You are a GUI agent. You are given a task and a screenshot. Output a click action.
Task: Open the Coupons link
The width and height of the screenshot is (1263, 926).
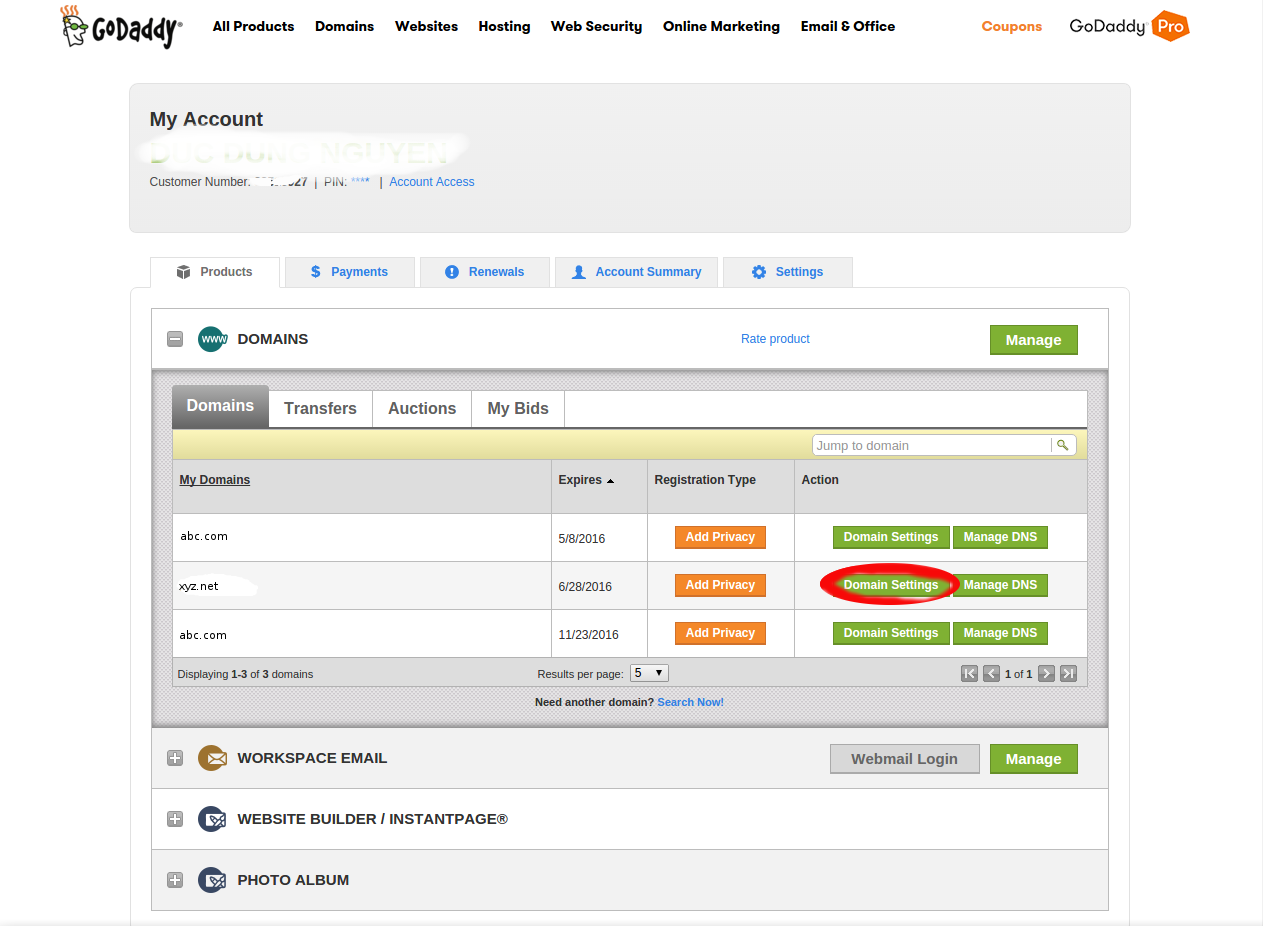[x=1012, y=26]
